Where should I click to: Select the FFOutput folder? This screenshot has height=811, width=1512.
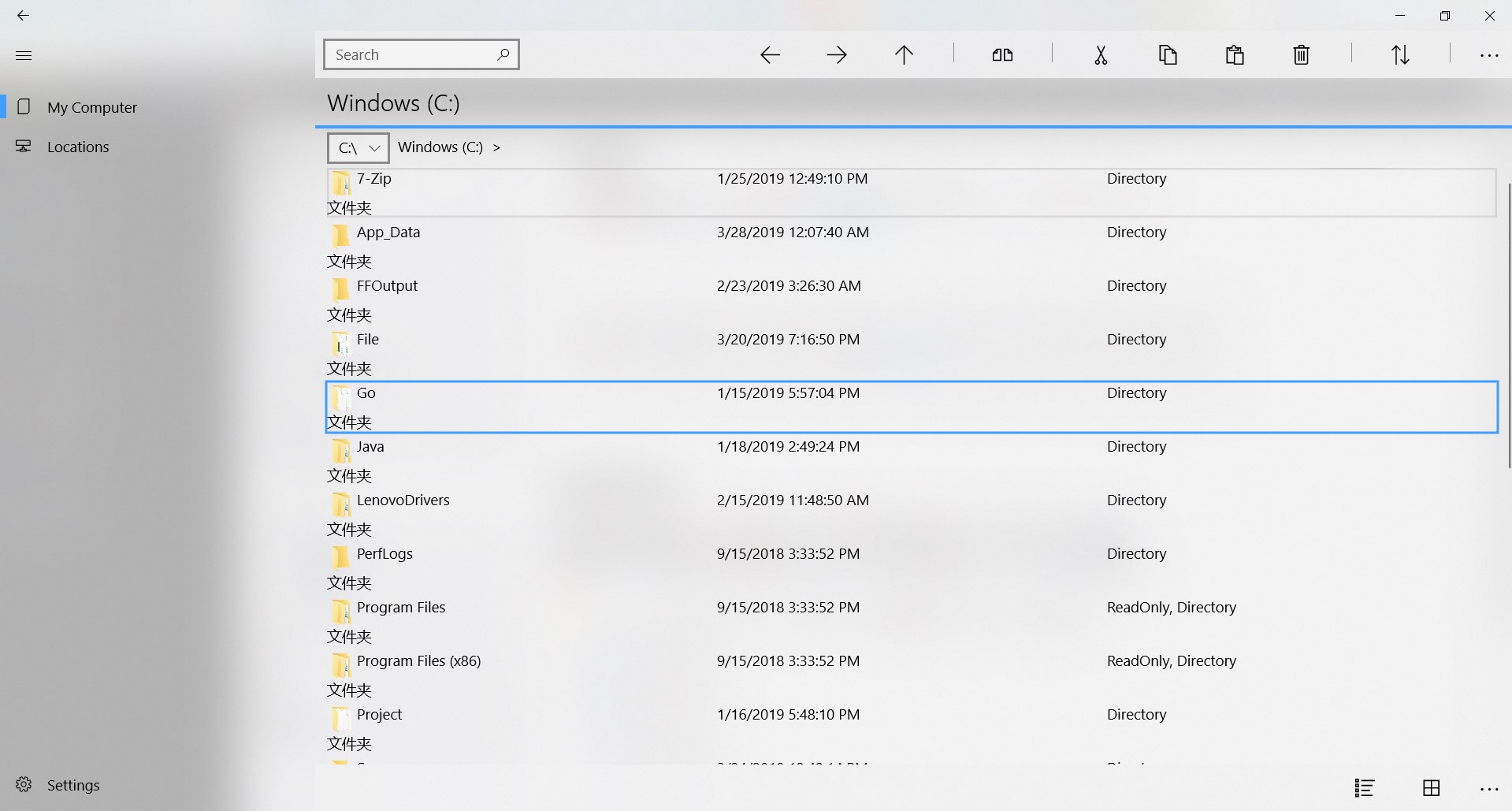912,299
